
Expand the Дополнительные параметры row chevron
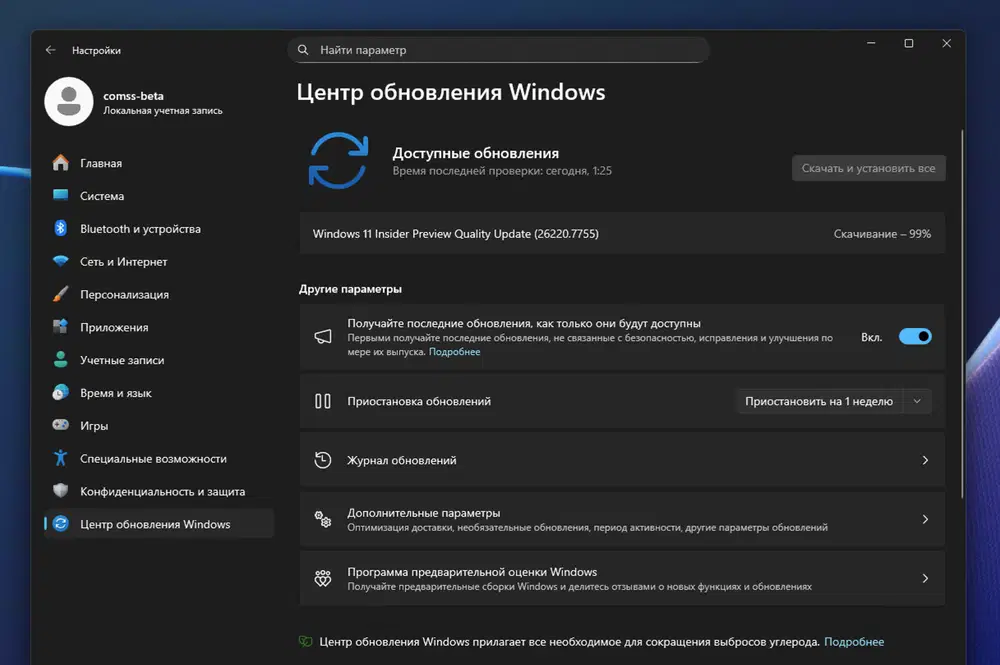(x=925, y=519)
